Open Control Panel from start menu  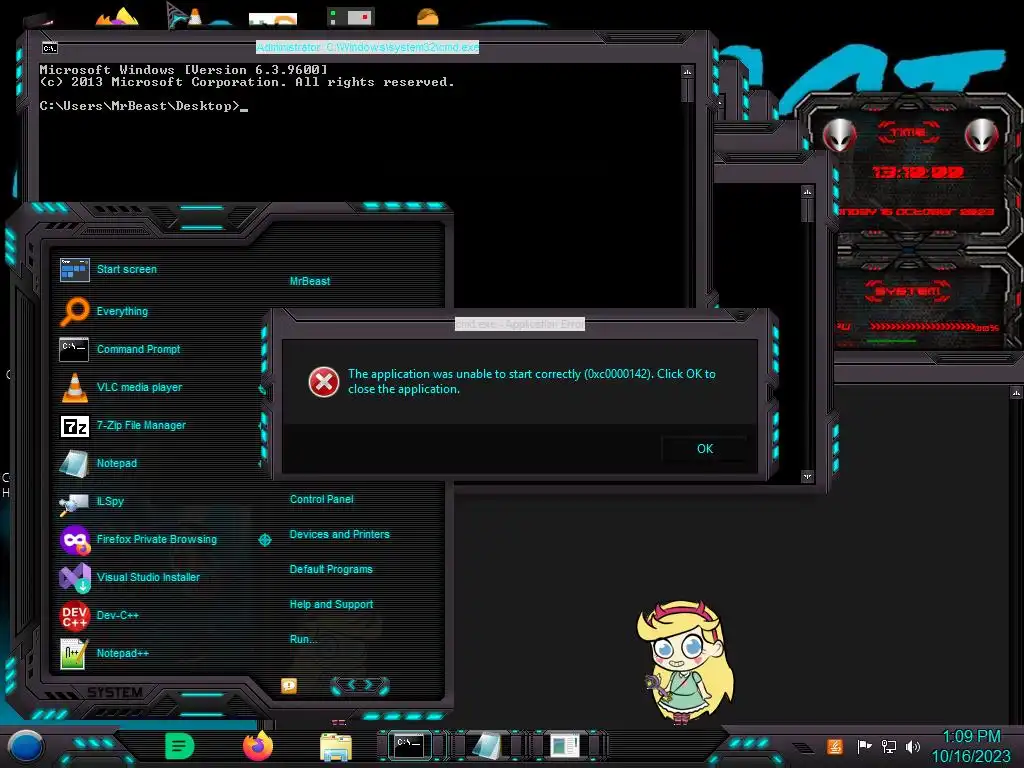[321, 499]
